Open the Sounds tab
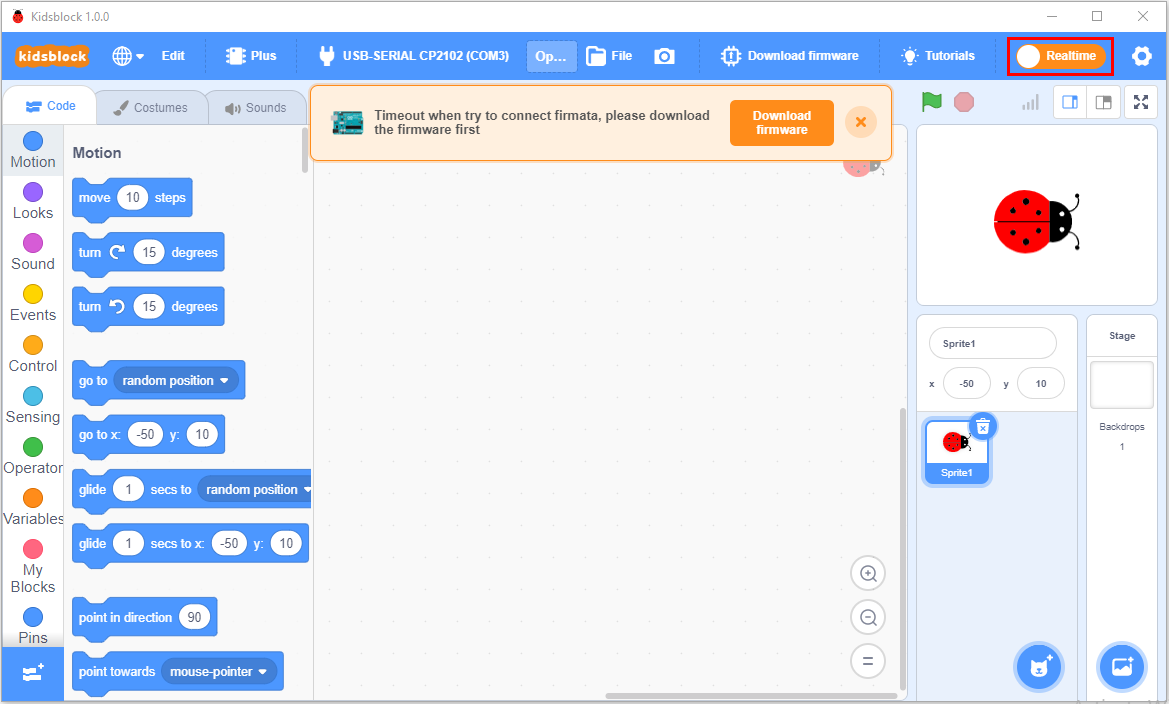Screen dimensions: 1169x704 (255, 108)
